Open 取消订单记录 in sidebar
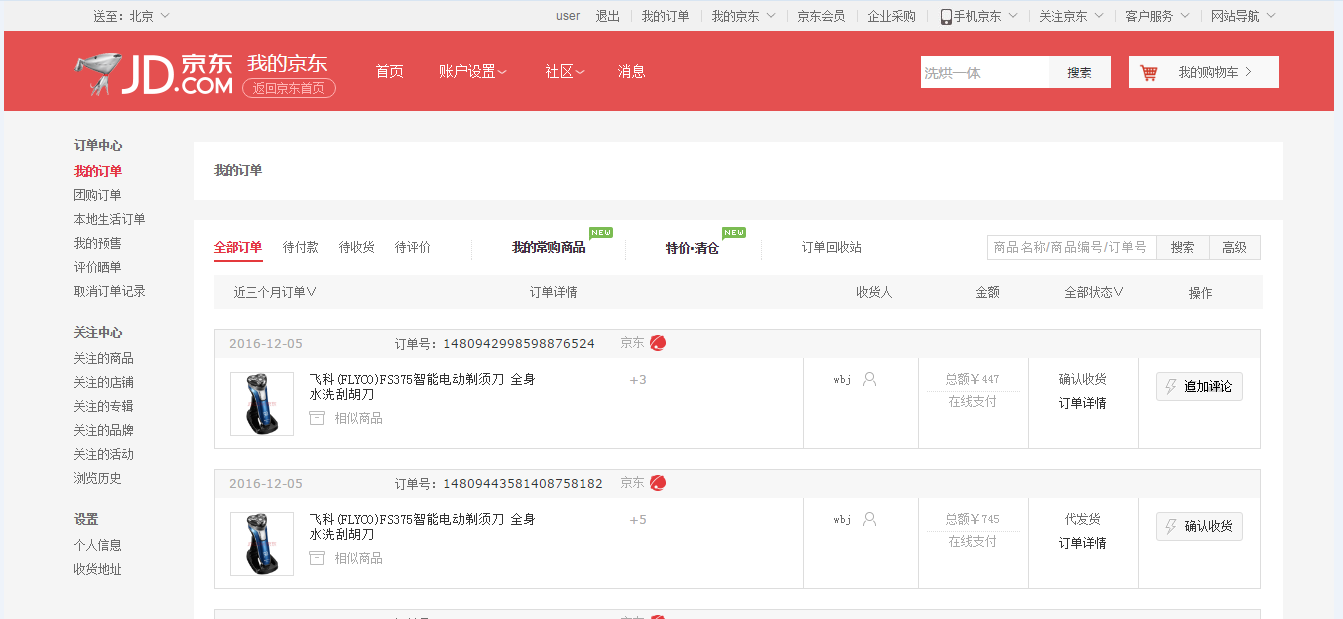 coord(109,291)
